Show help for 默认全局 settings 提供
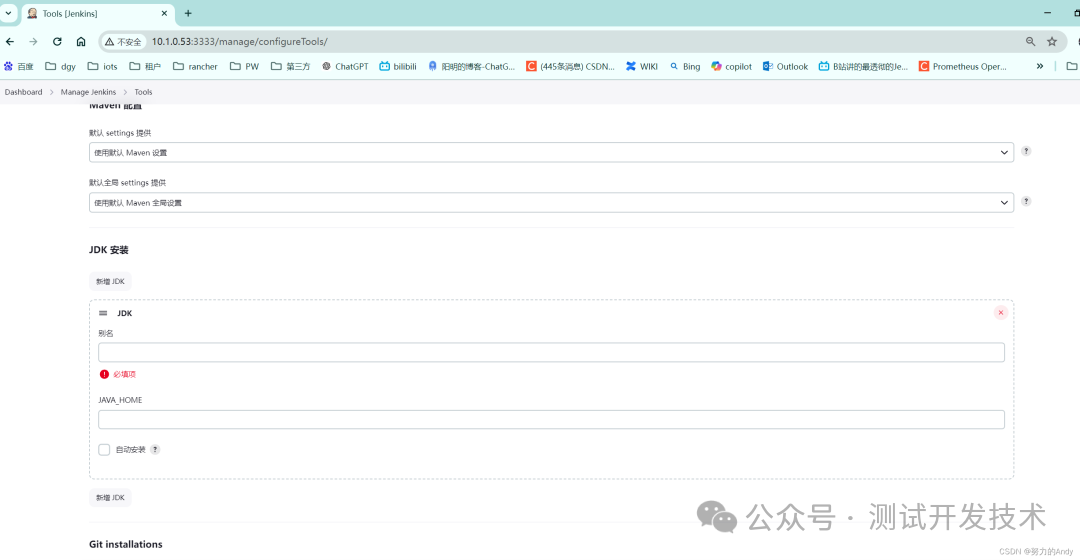1080x560 pixels. (x=1026, y=201)
